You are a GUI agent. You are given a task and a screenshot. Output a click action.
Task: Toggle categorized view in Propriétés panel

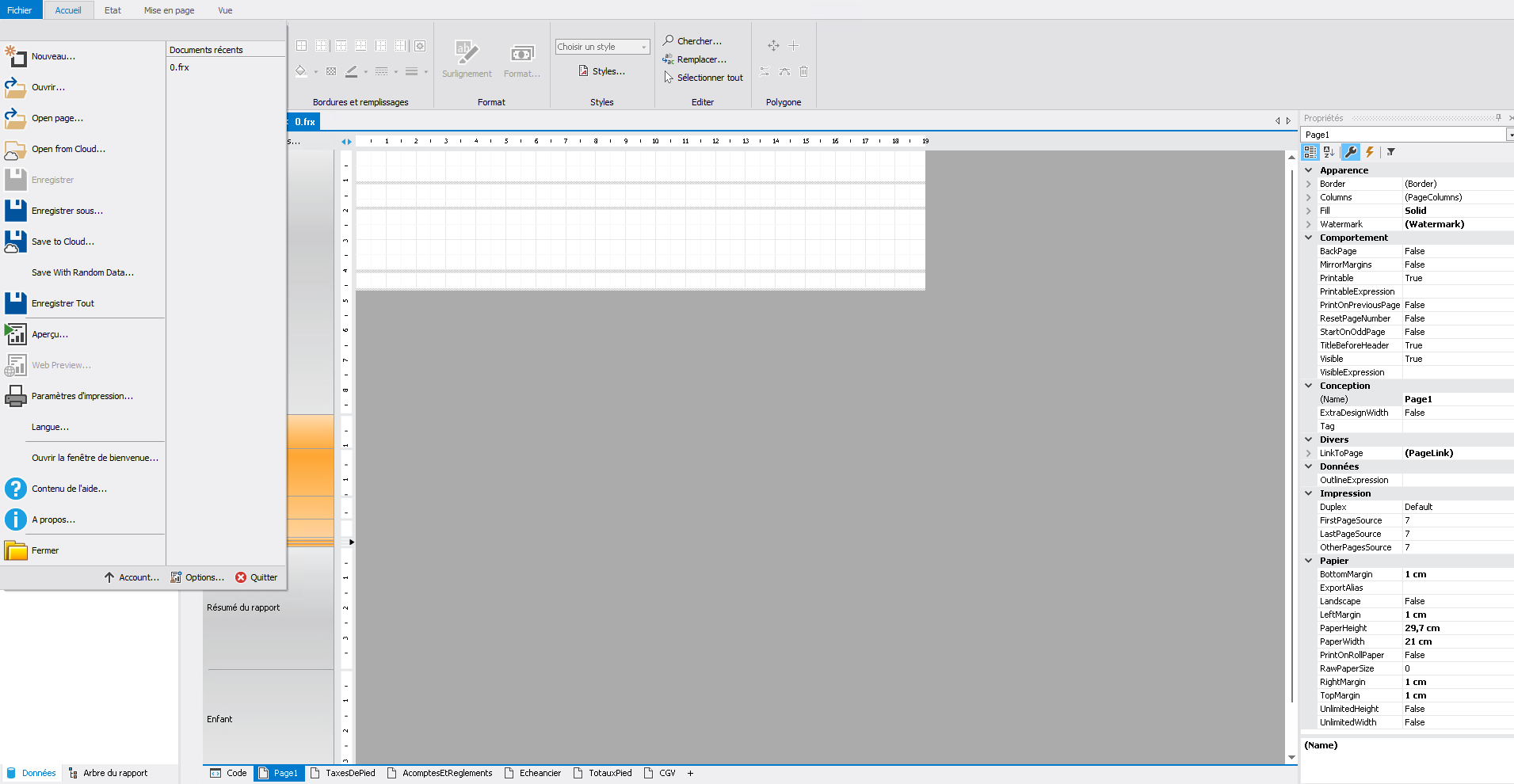click(x=1310, y=152)
